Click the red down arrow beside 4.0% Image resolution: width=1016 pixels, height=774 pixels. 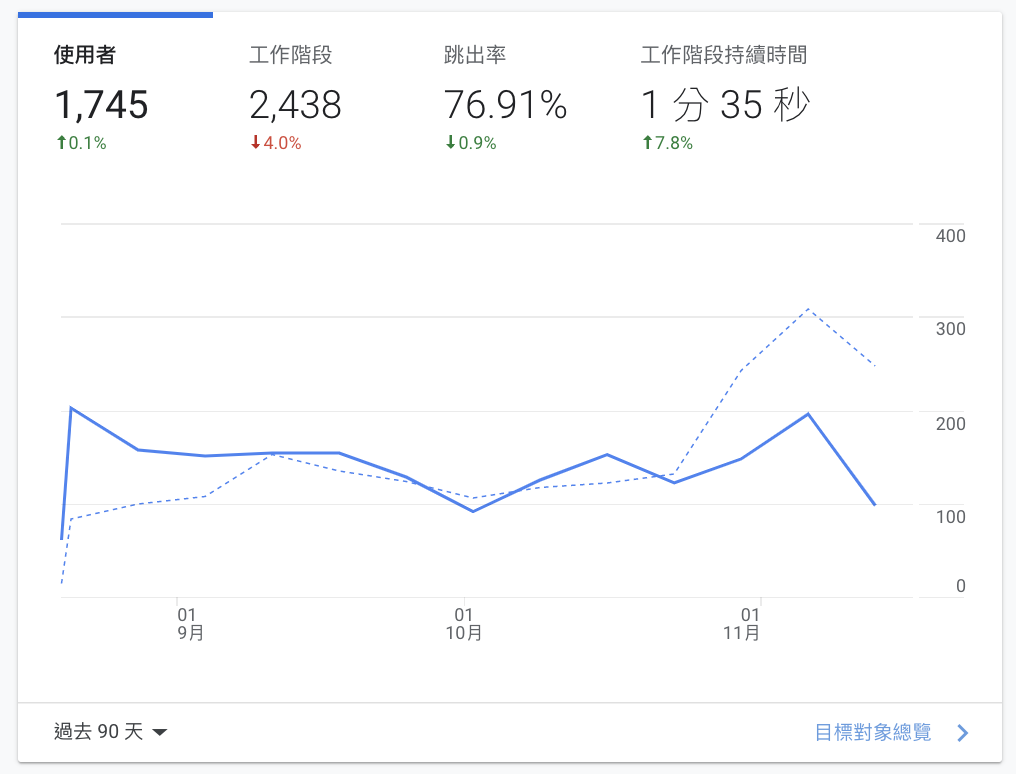(255, 143)
